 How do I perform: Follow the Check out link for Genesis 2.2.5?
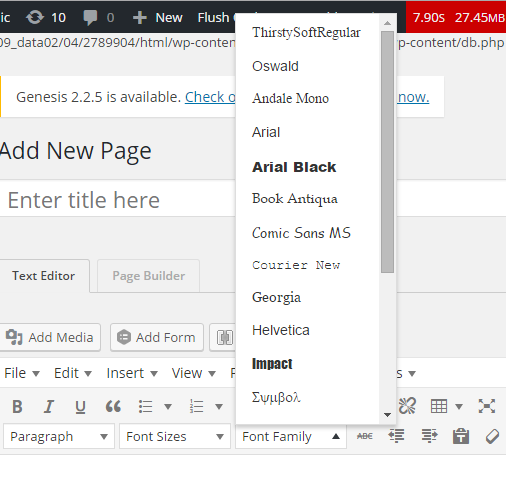click(210, 97)
